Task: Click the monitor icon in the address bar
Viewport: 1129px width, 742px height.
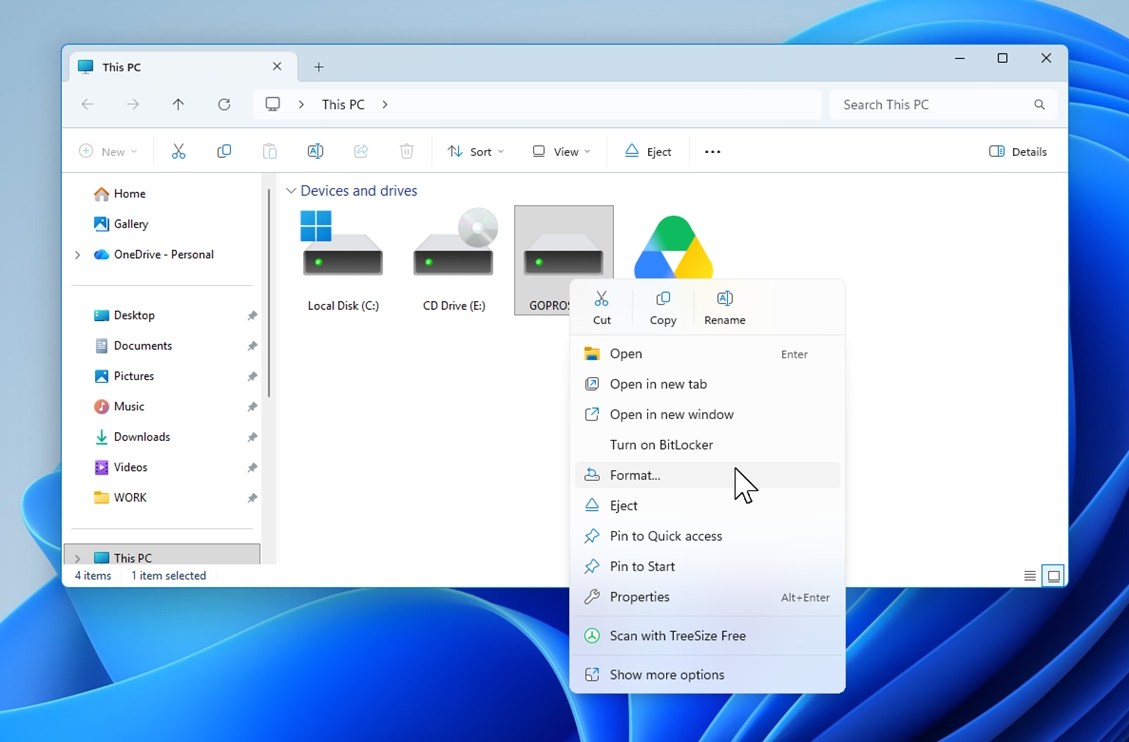Action: (x=273, y=104)
